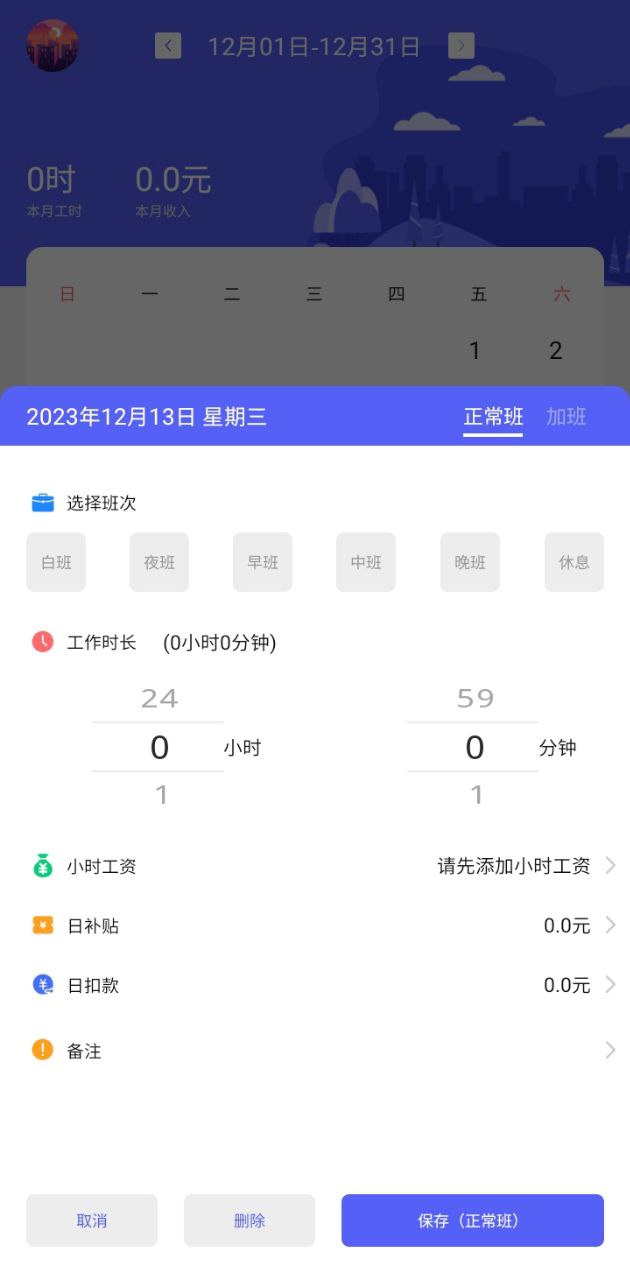Choose the 早班 shift
The image size is (630, 1280).
coord(263,562)
